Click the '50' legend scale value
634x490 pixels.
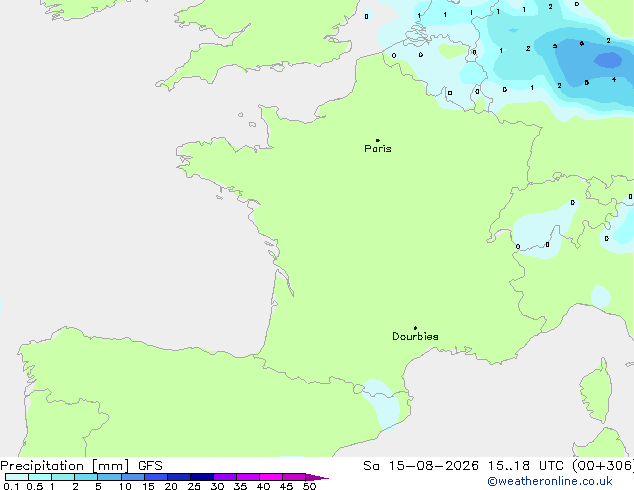[x=309, y=486]
